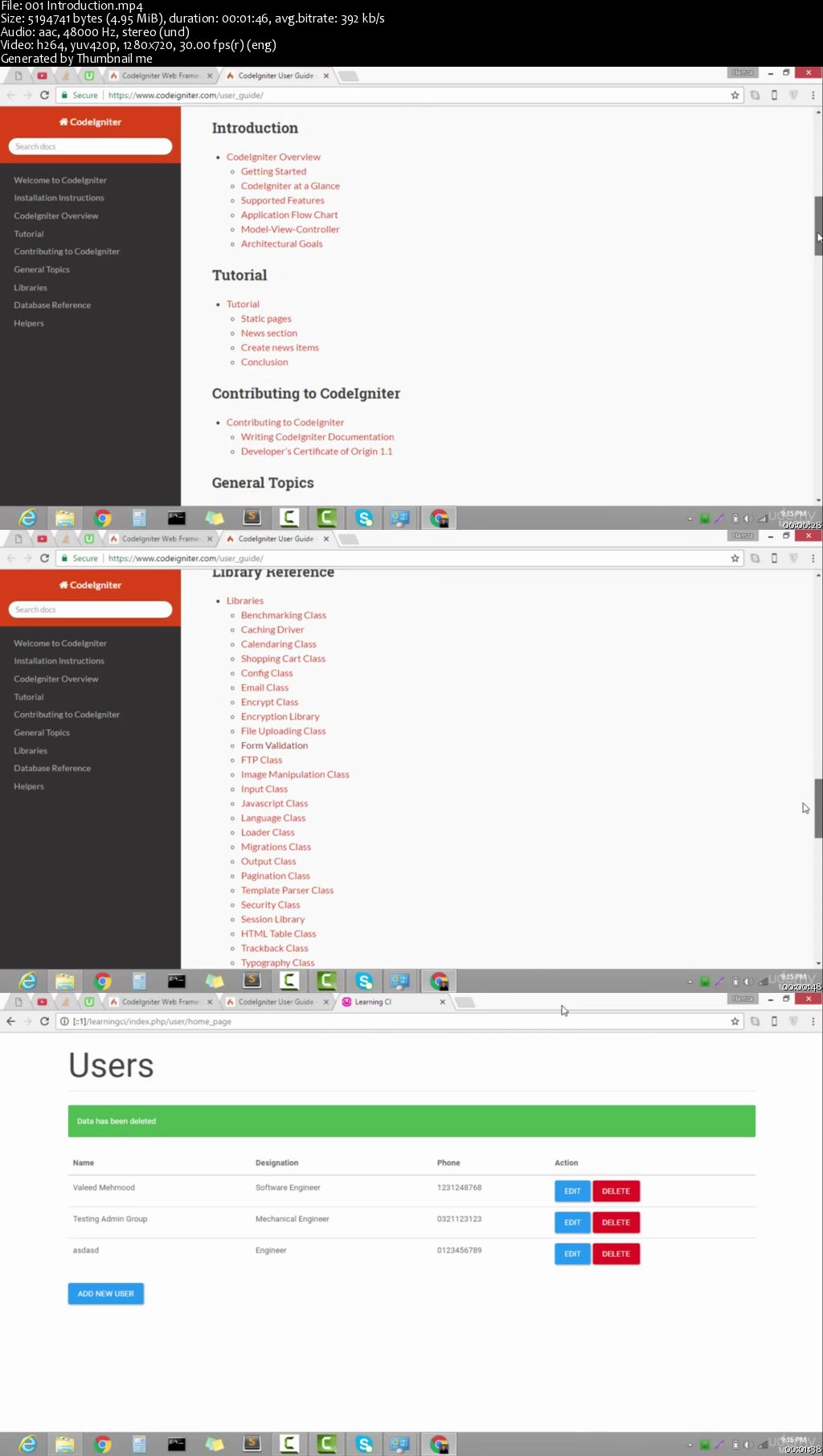
Task: Edit the Testing Admin Group row
Action: tap(572, 1222)
